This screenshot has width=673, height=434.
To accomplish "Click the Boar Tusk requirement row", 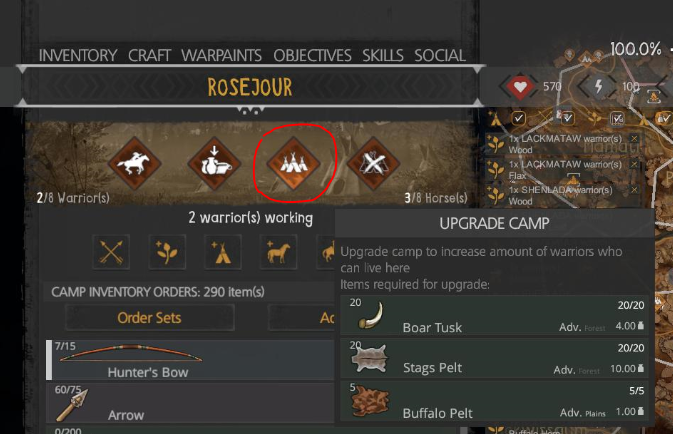I will pos(494,316).
